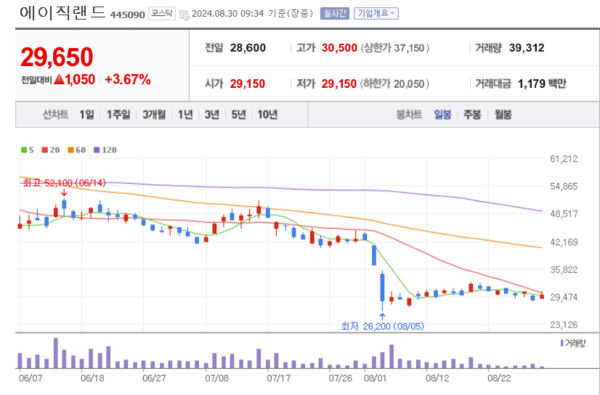Viewport: 600px width, 395px height.
Task: Click the green 5-day moving average legend
Action: (27, 150)
